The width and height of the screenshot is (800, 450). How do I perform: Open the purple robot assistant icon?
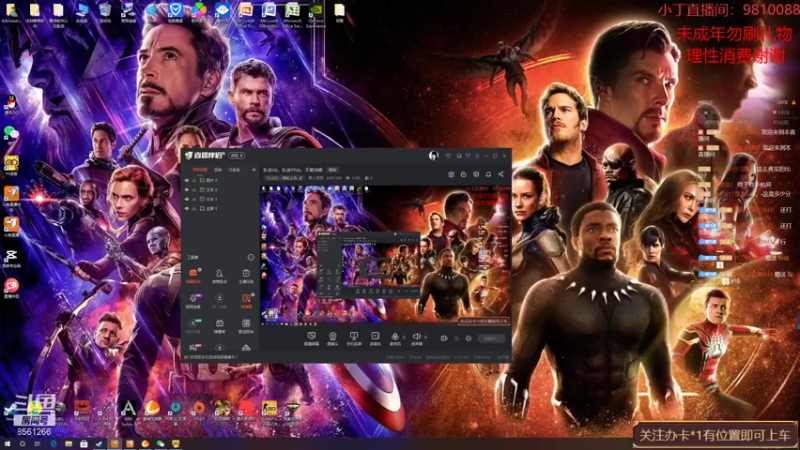(451, 174)
